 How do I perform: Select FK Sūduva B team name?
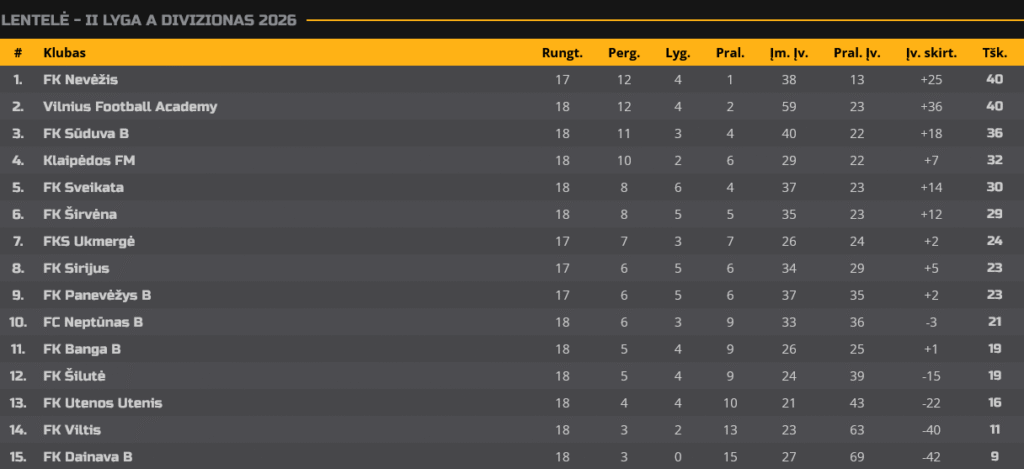pos(86,133)
